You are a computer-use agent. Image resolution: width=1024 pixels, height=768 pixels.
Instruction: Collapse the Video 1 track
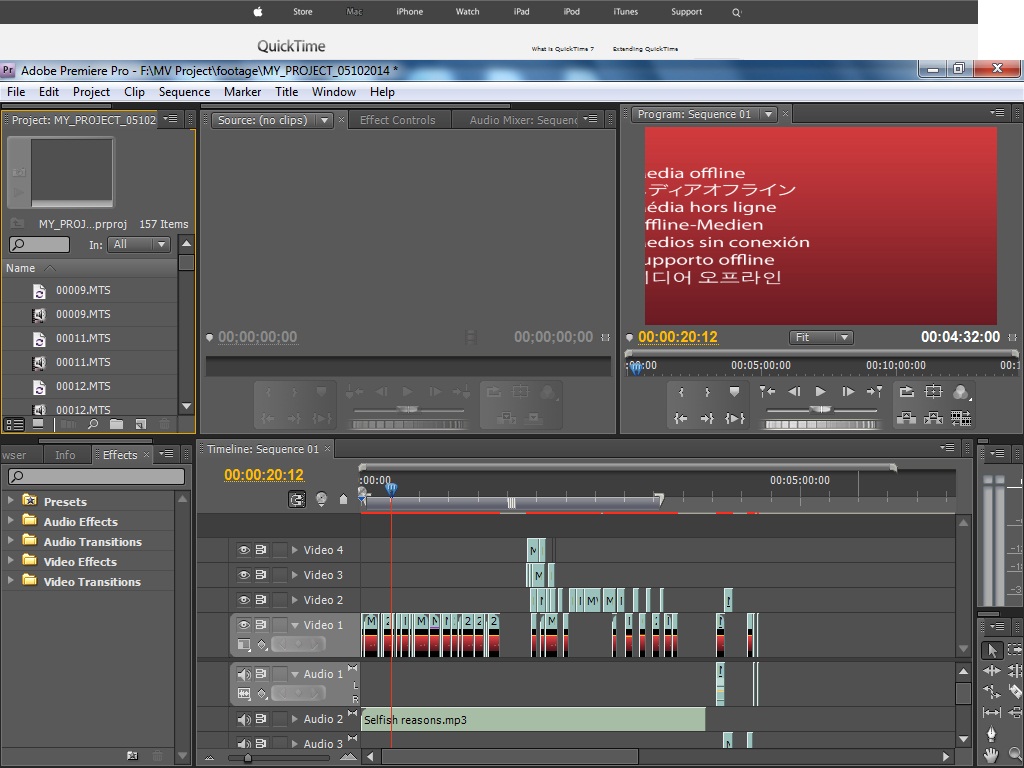[x=295, y=625]
